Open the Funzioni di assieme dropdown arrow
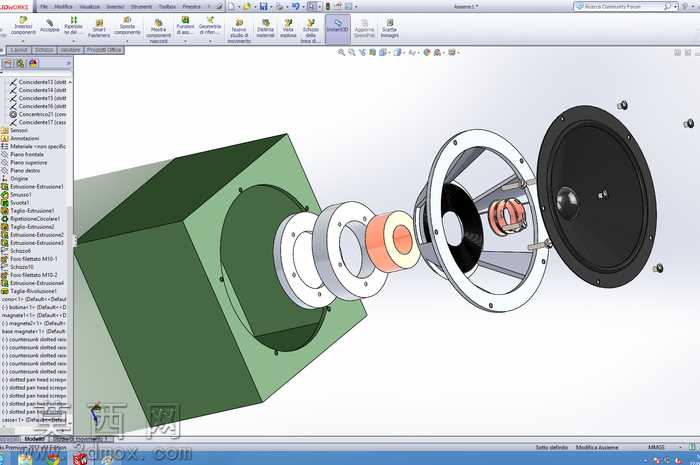The image size is (700, 465). tap(185, 41)
